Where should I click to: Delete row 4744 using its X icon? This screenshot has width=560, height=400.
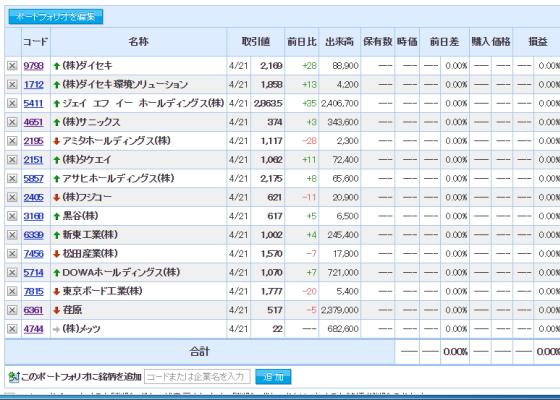[12, 329]
